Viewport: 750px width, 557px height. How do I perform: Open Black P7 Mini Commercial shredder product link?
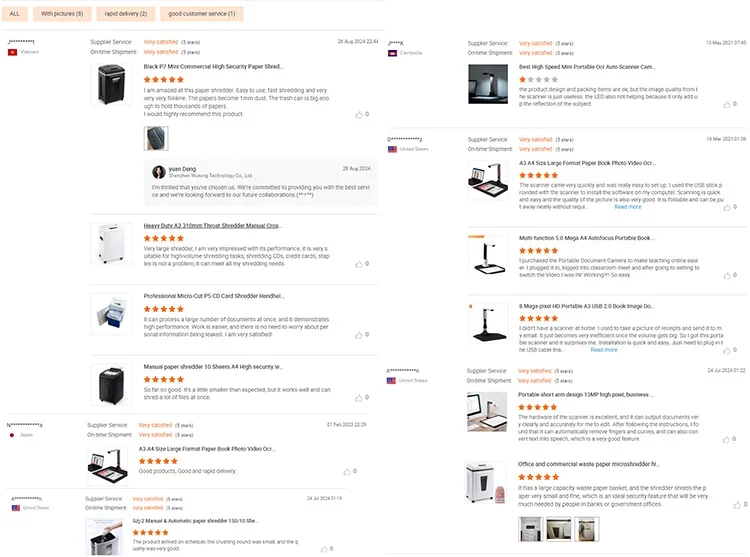(213, 66)
